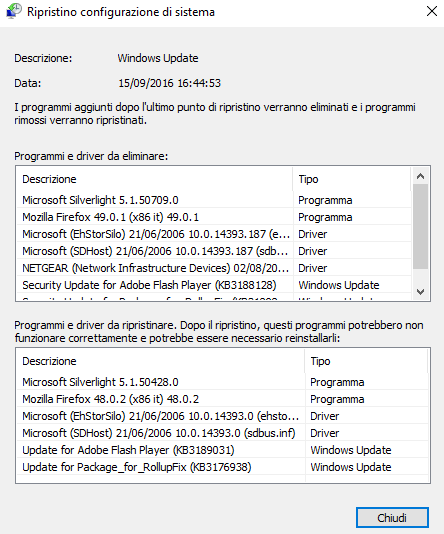Select the Microsoft (SDHost) 10.0.14393.0 (sdbus.inf) row

point(223,433)
